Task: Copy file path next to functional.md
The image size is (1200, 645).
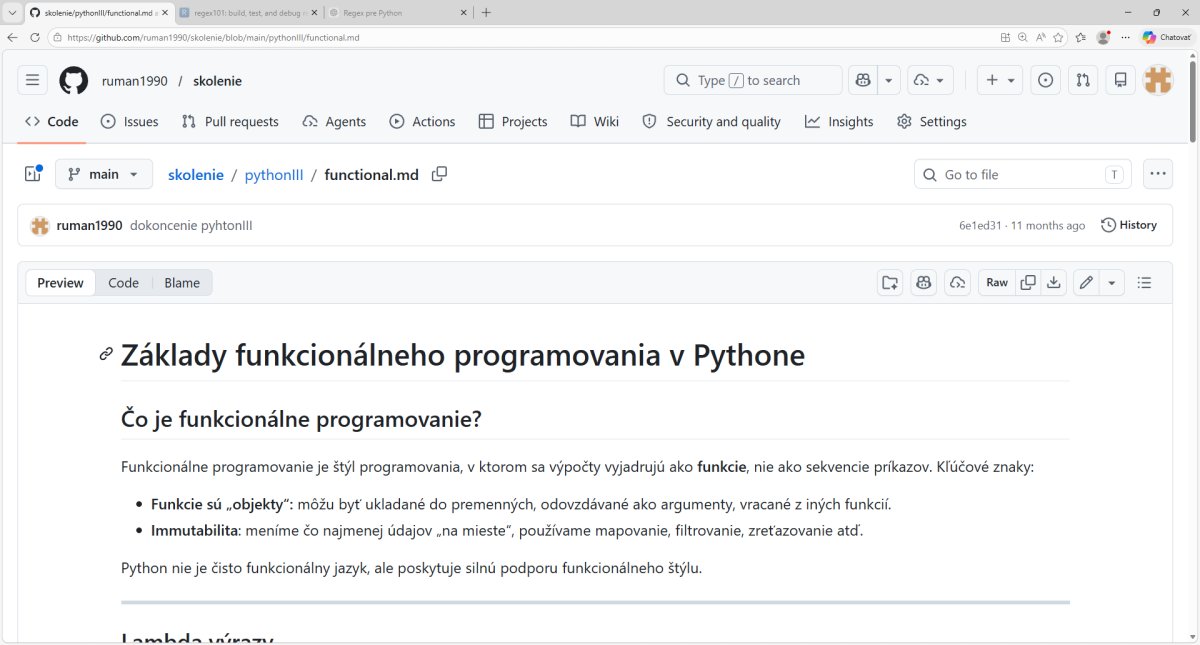Action: tap(439, 174)
